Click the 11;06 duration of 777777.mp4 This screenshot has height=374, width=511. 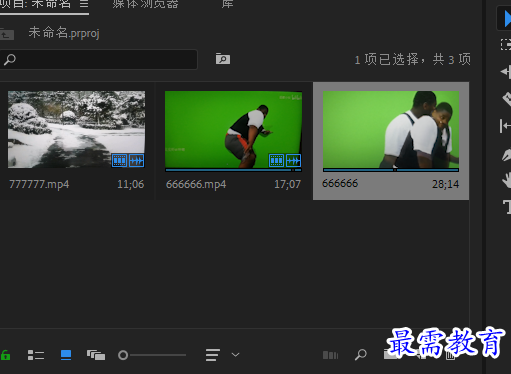131,184
